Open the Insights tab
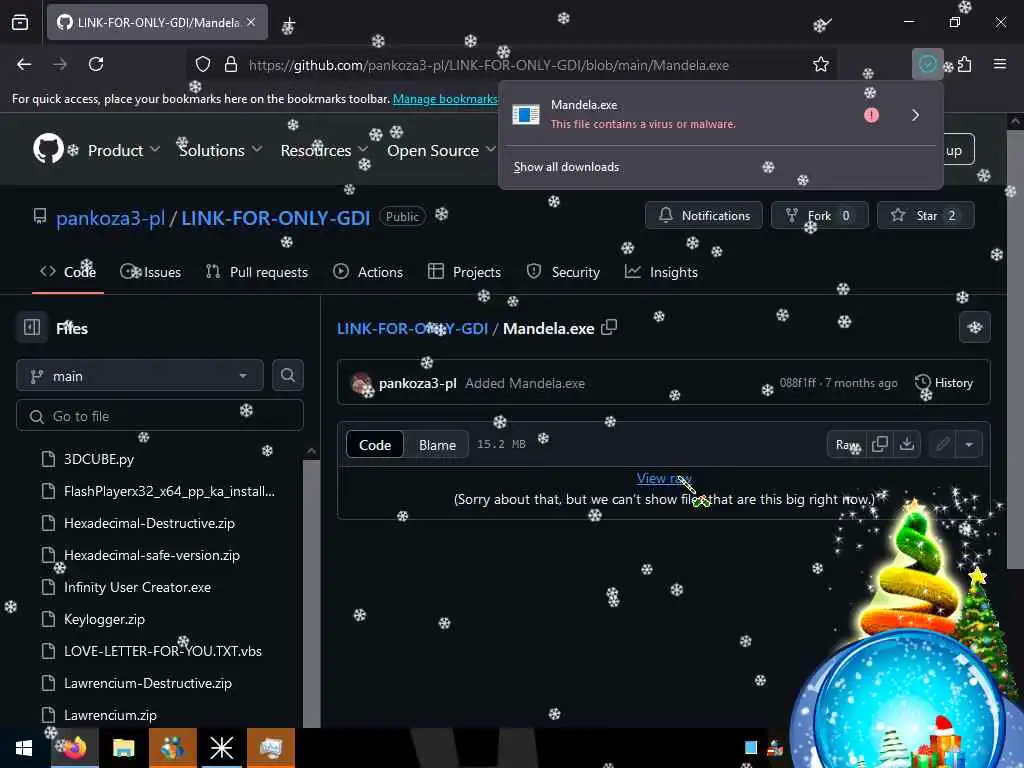Viewport: 1024px width, 768px height. [x=662, y=272]
